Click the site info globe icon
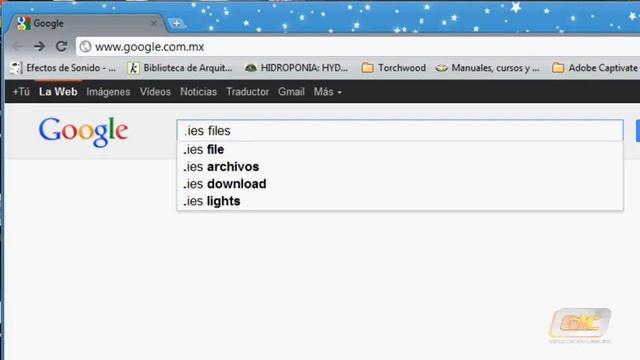The height and width of the screenshot is (360, 640). (x=85, y=47)
